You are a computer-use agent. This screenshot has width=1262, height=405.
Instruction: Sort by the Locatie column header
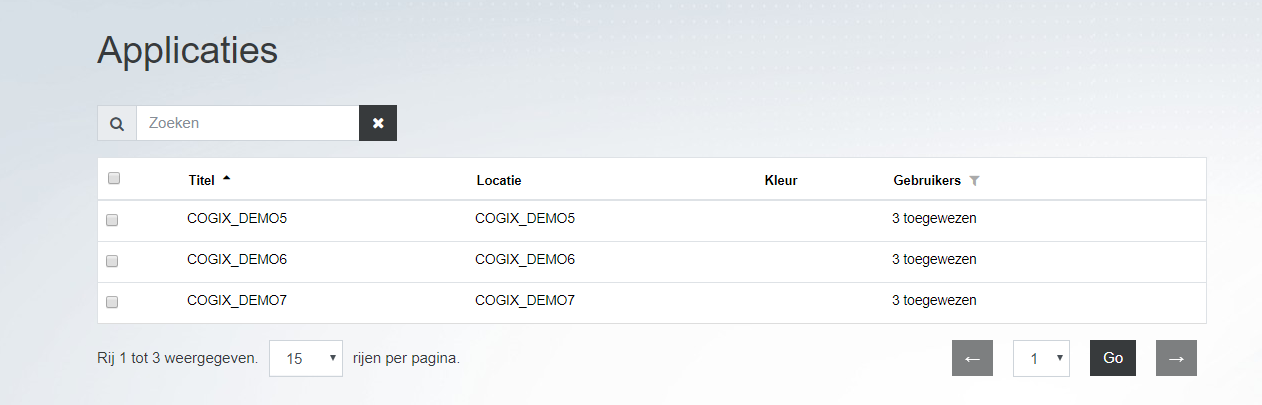point(499,181)
